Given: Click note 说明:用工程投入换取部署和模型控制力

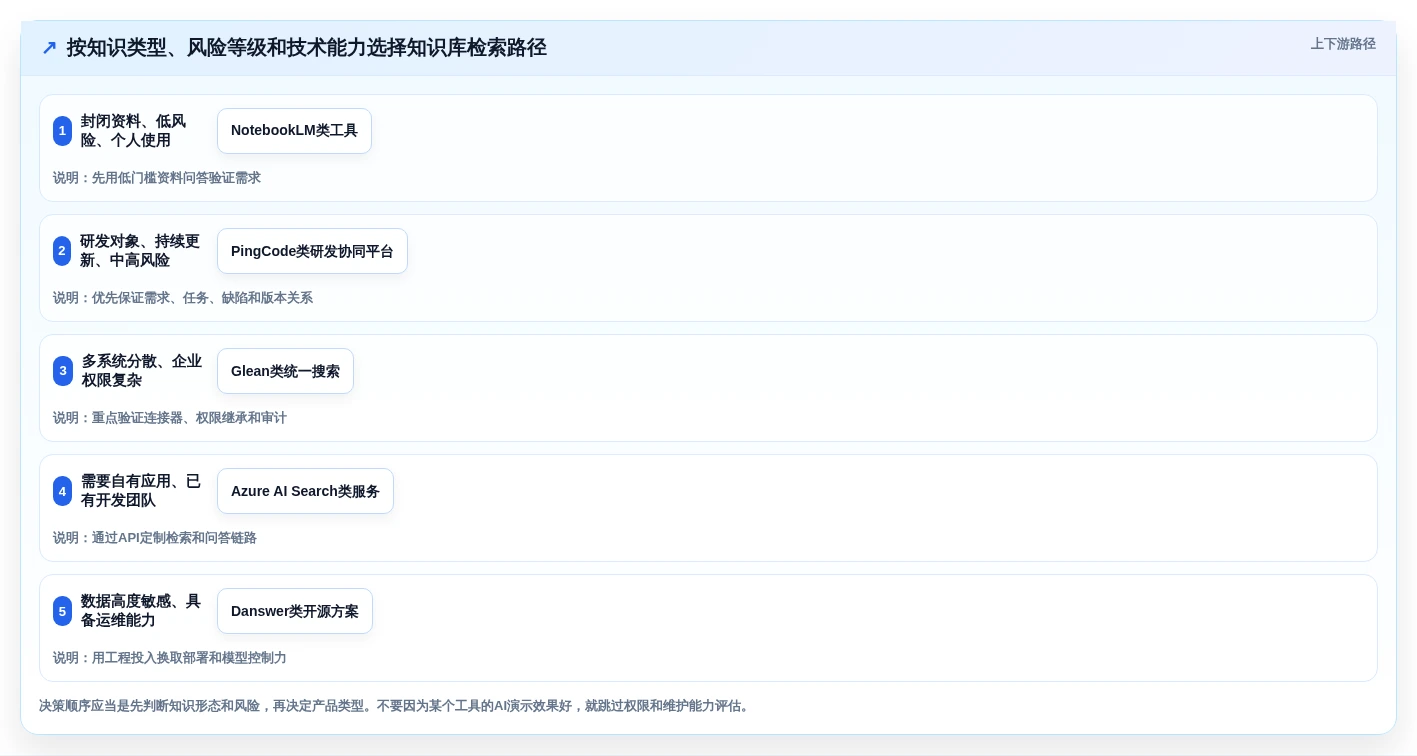Looking at the screenshot, I should coord(170,658).
